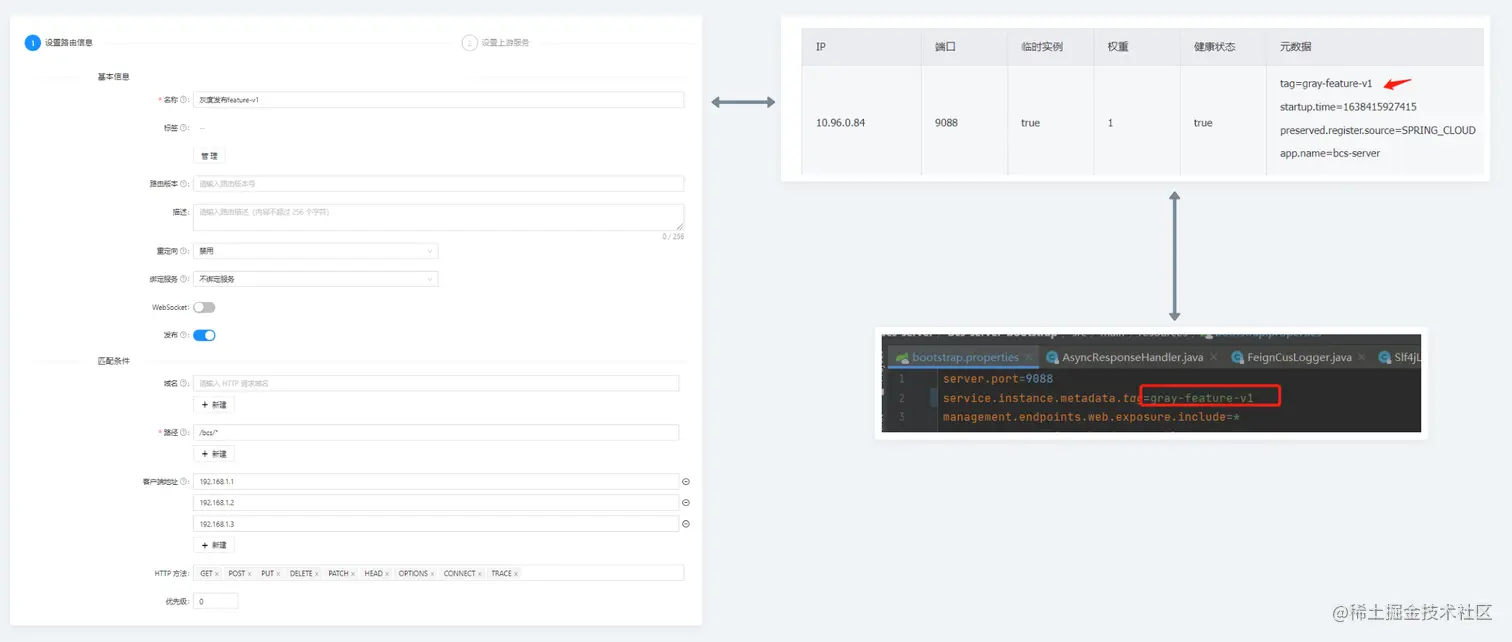The image size is (1512, 642).
Task: Remove the DELETE method tag
Action: pyautogui.click(x=316, y=573)
